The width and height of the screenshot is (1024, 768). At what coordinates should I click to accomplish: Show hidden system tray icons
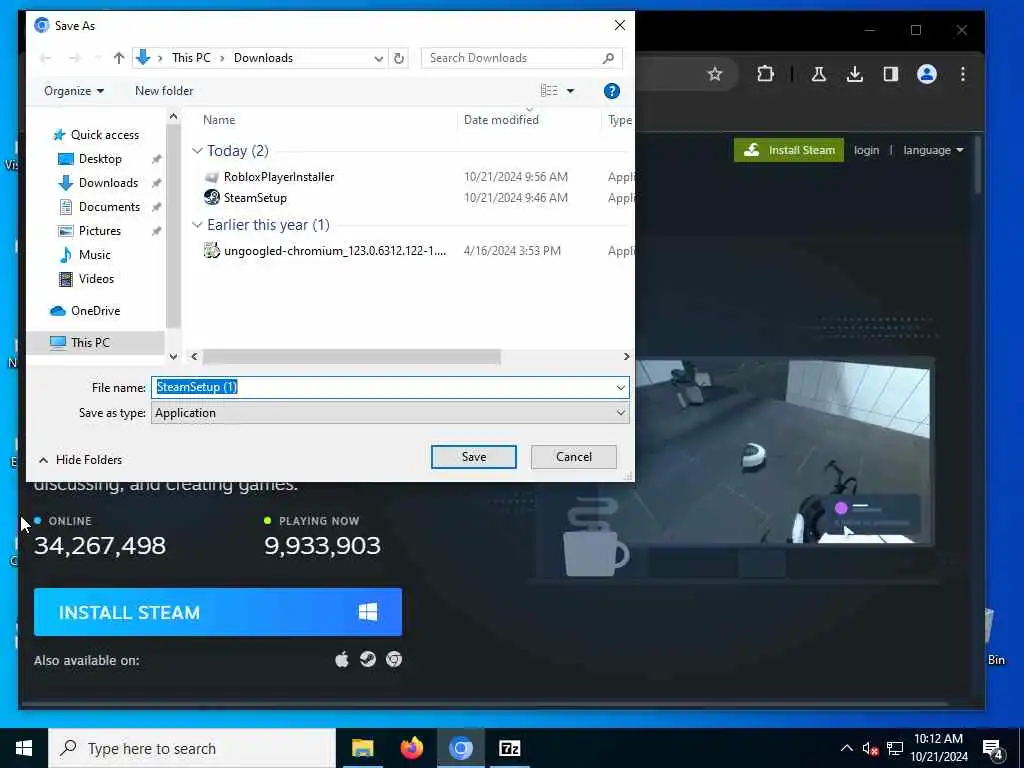[x=846, y=748]
